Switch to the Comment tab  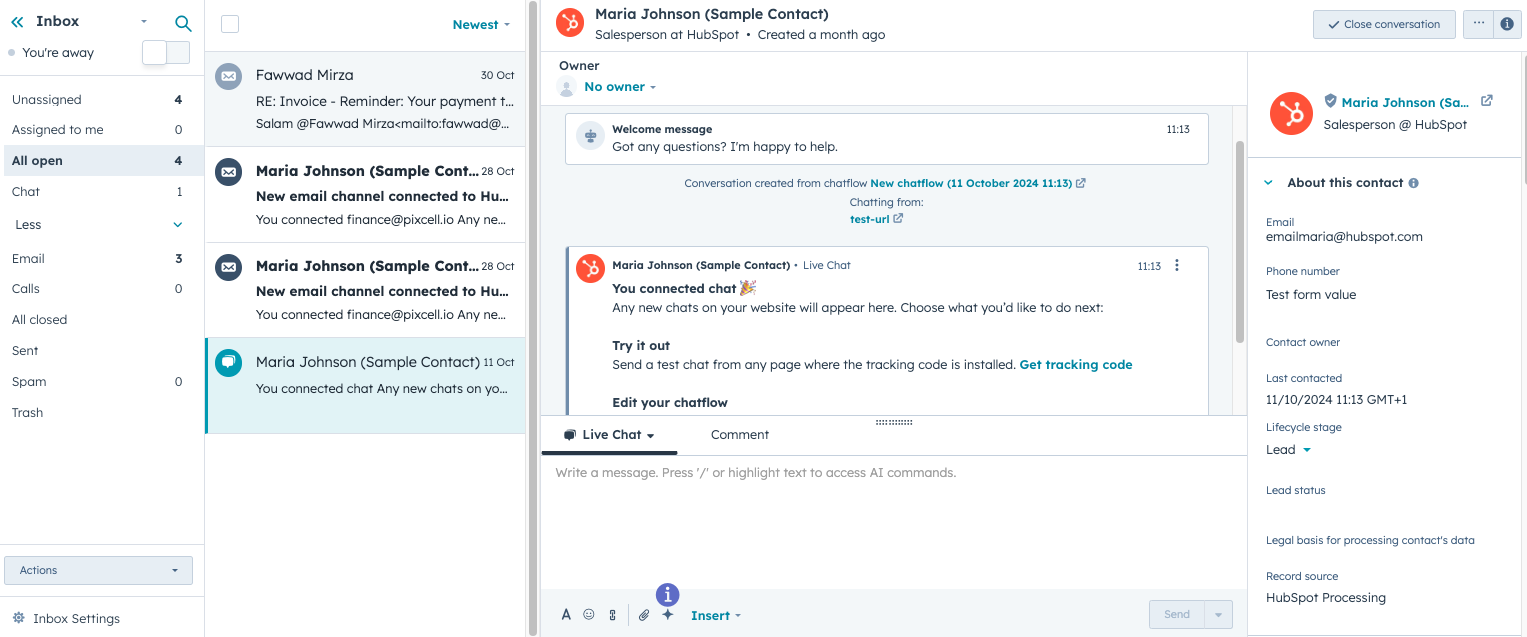pos(739,434)
